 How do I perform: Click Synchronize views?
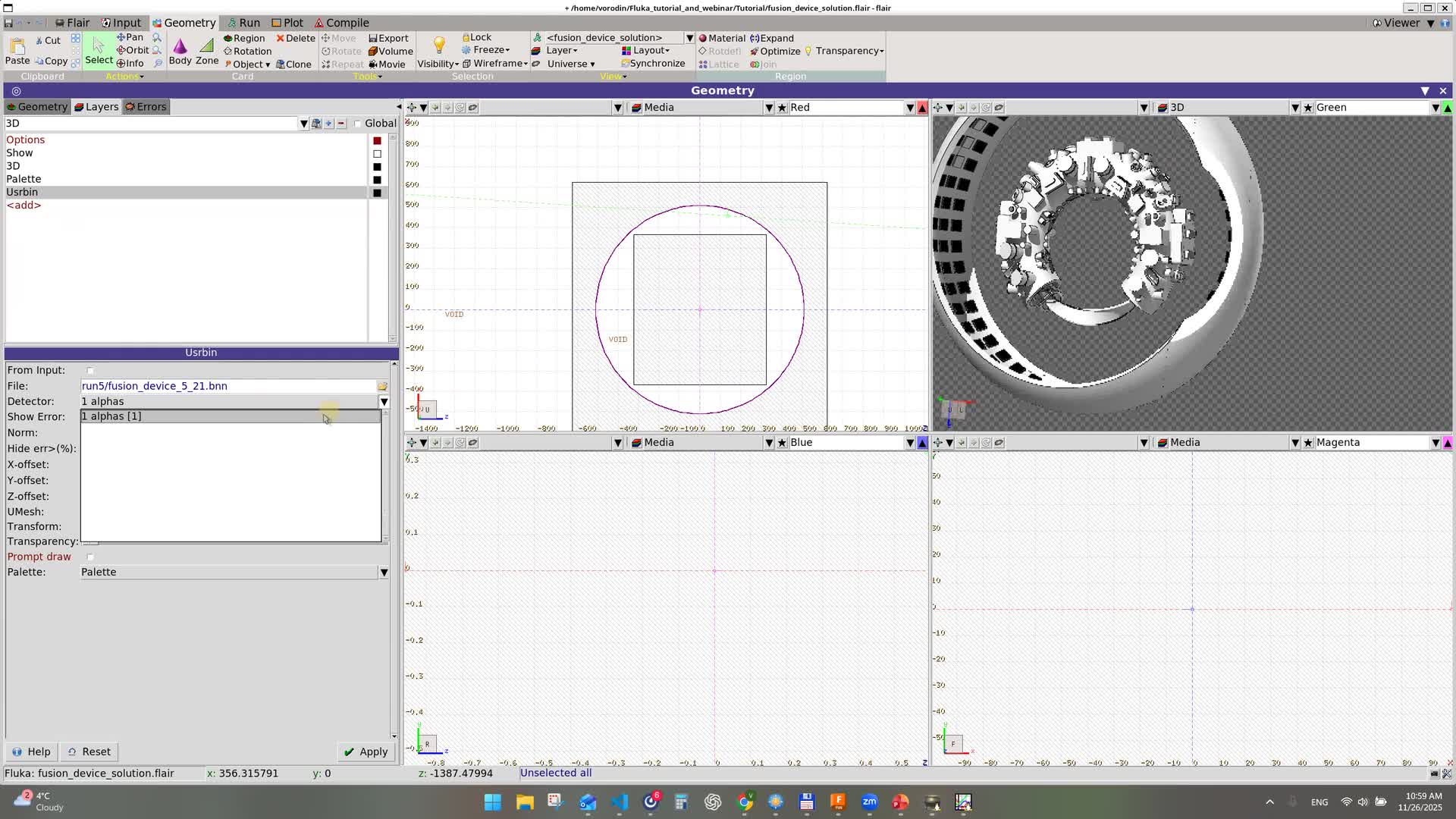(x=653, y=64)
